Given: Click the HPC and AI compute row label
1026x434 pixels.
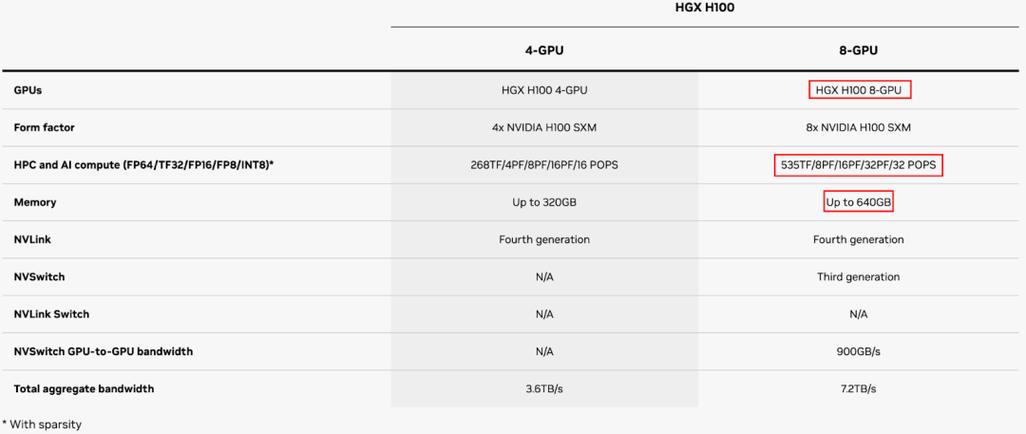Looking at the screenshot, I should pos(143,165).
